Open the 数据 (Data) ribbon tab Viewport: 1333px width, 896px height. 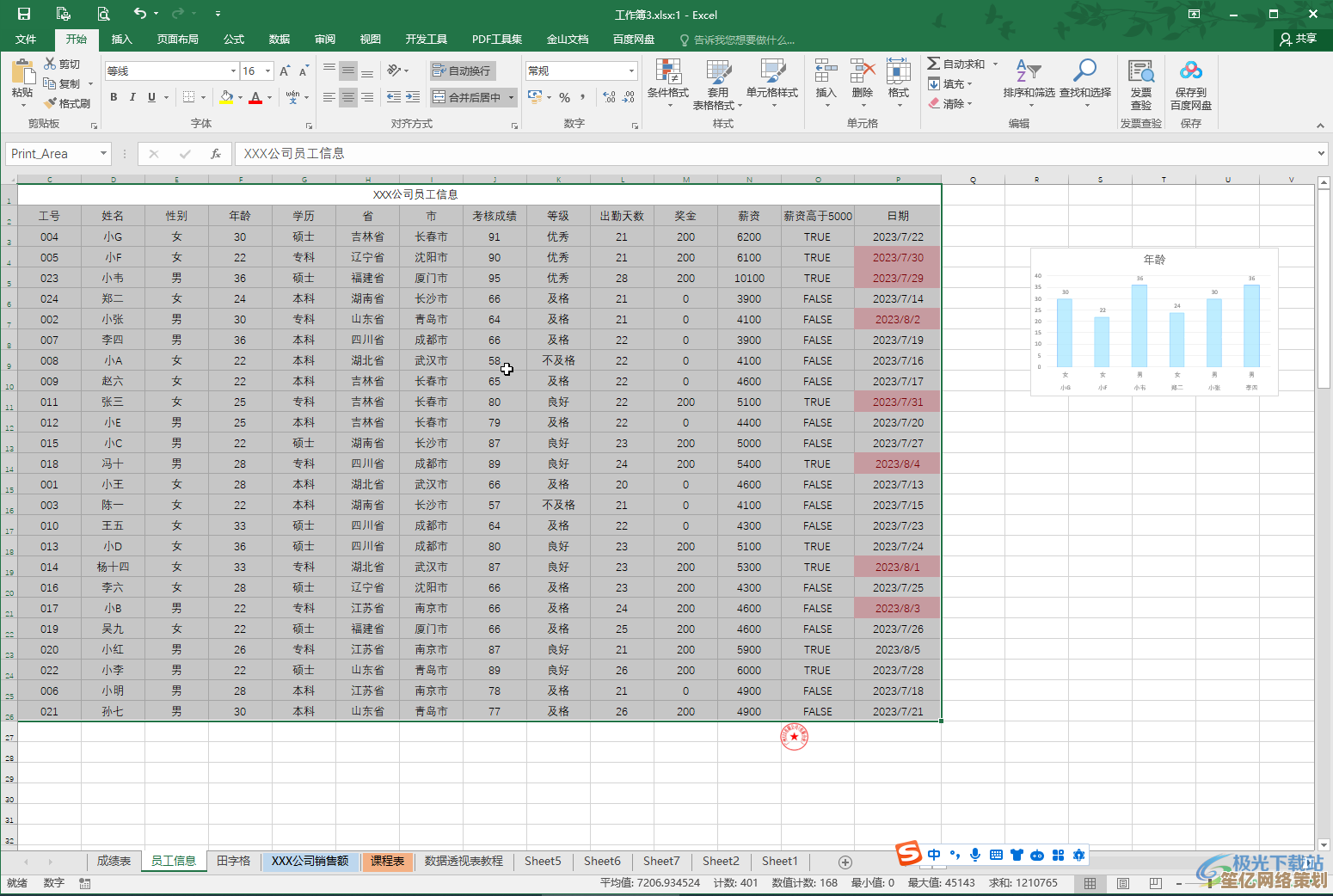(x=279, y=40)
